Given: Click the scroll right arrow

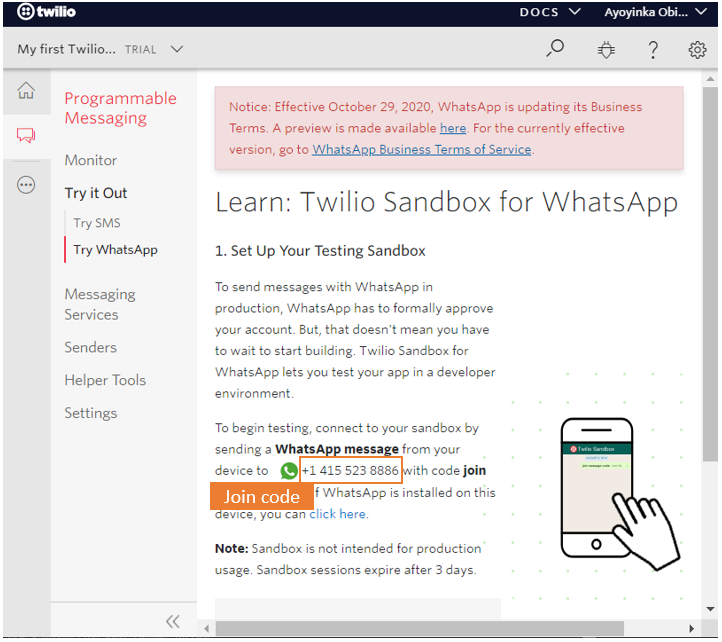Looking at the screenshot, I should tap(692, 629).
